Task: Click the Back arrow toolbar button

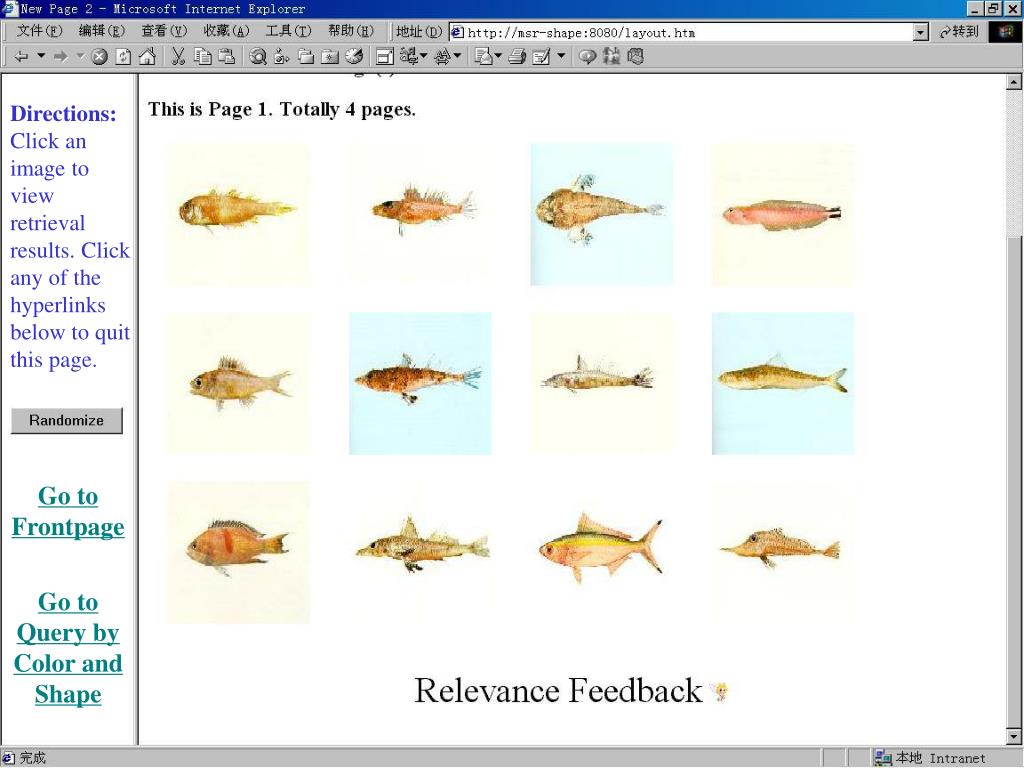Action: pyautogui.click(x=21, y=57)
